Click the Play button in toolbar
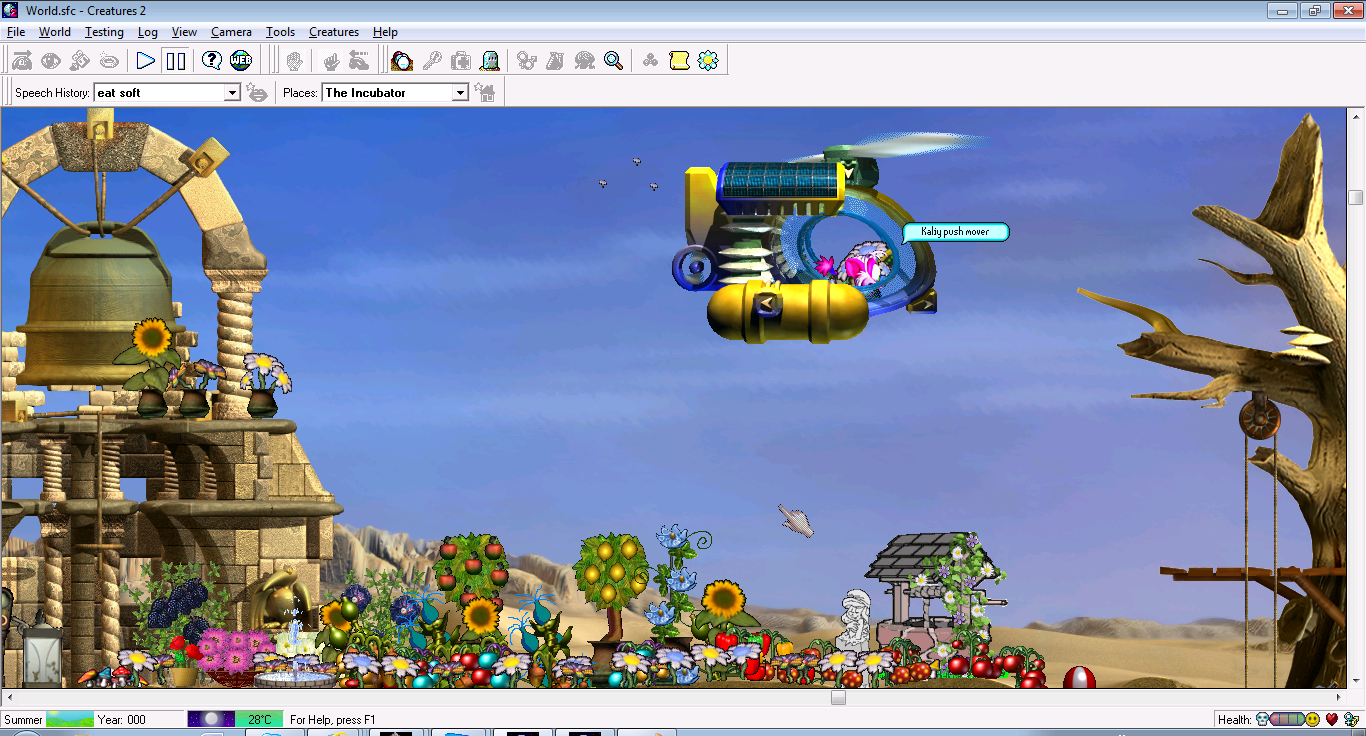The width and height of the screenshot is (1366, 736). click(146, 61)
